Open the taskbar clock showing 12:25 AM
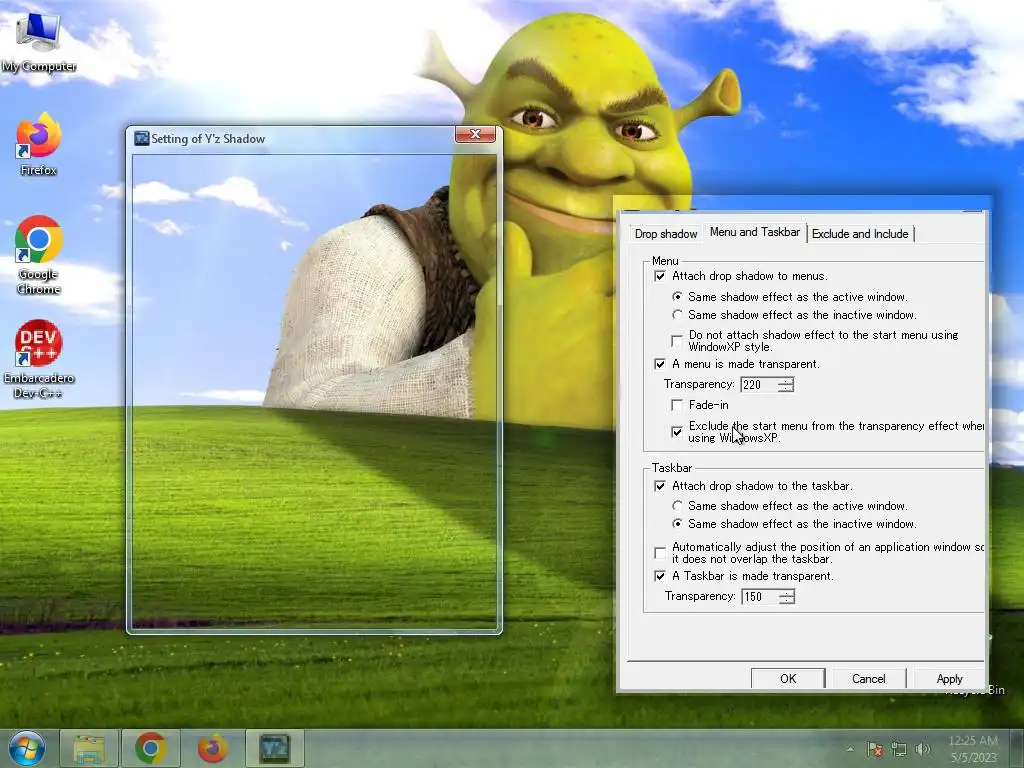Screen dimensions: 1024x768 [x=973, y=749]
